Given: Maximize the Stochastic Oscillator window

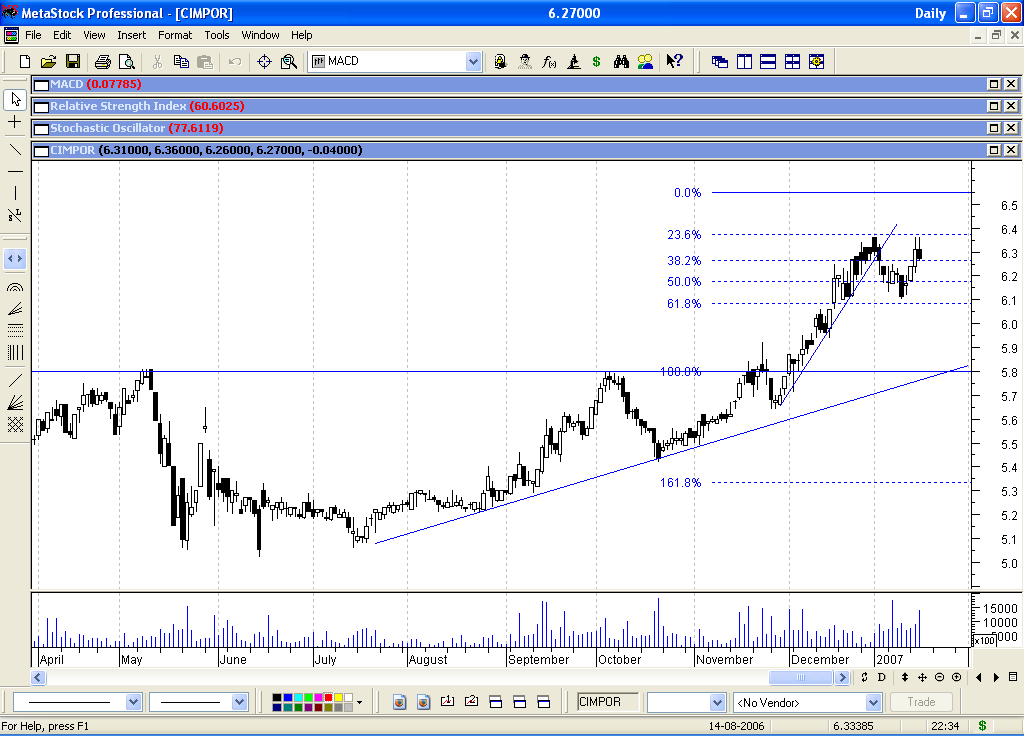Looking at the screenshot, I should click(994, 128).
